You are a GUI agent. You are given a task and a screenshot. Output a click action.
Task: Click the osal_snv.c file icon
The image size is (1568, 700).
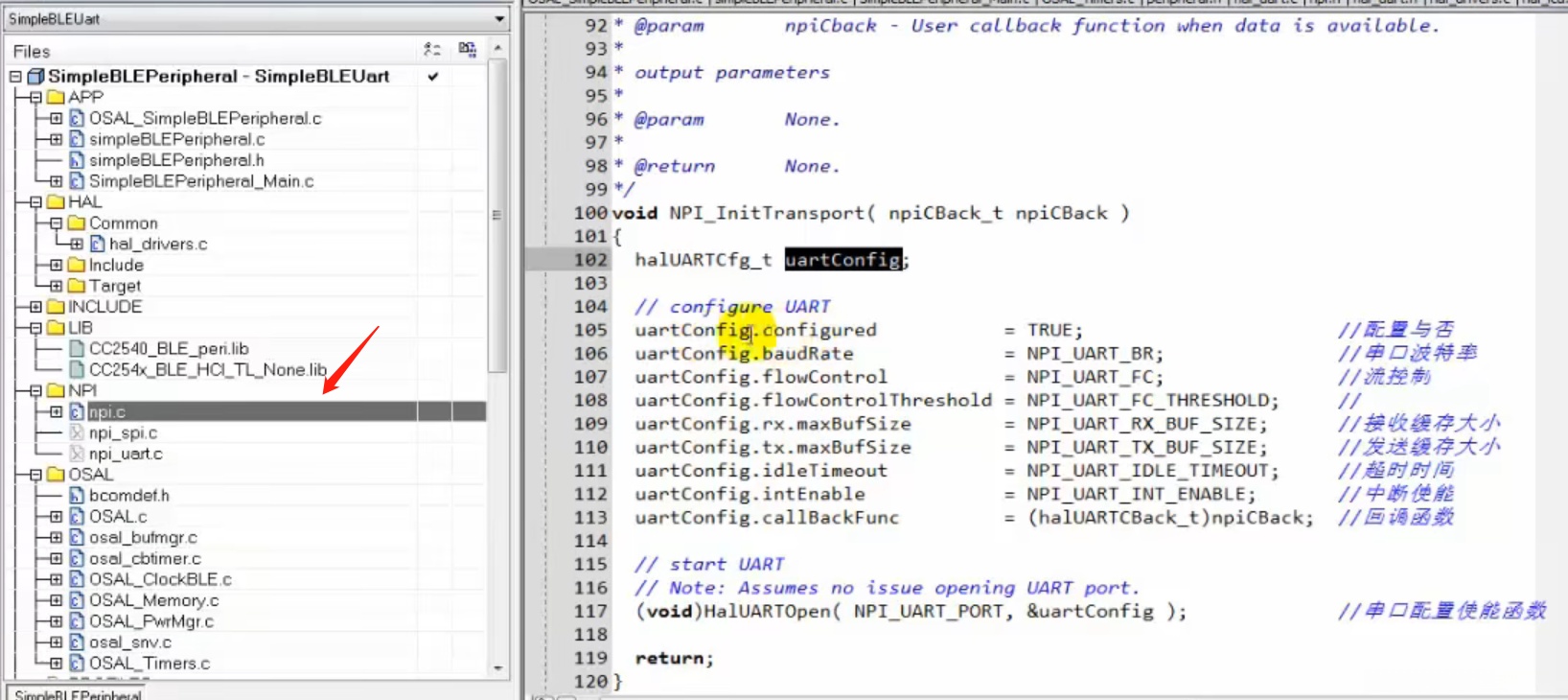click(77, 642)
